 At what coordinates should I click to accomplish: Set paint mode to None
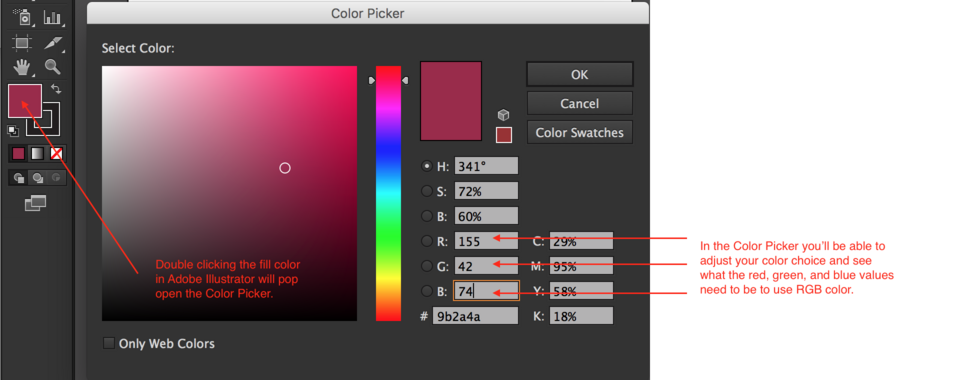coord(56,154)
